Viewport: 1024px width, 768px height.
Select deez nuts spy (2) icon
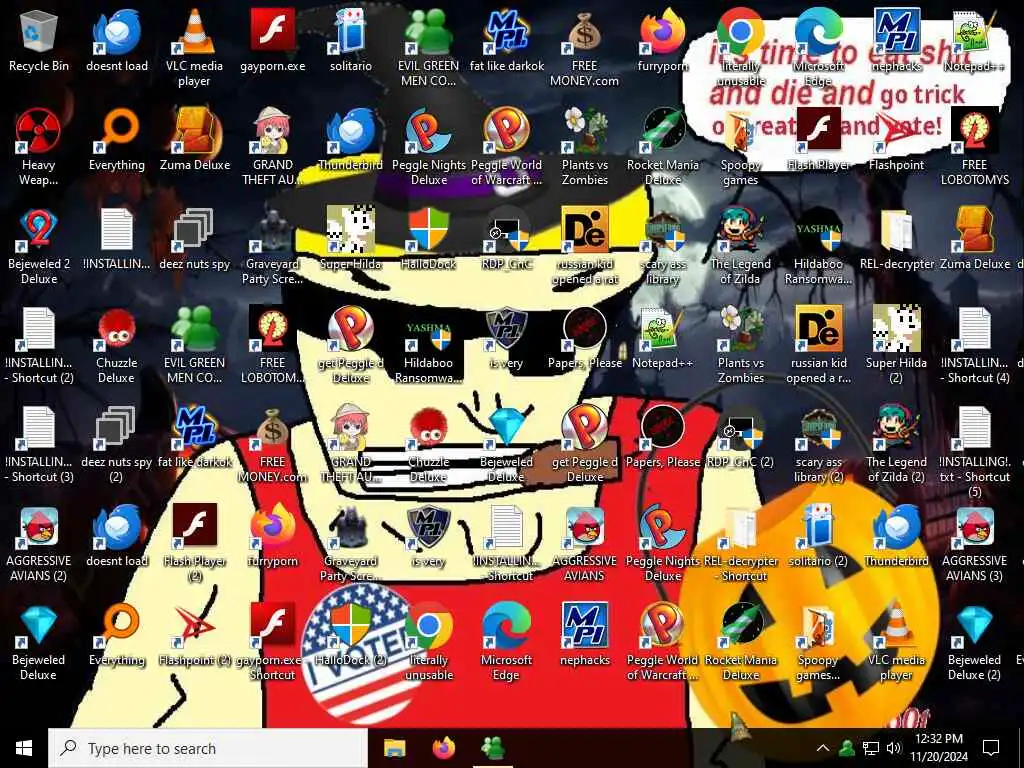(116, 444)
